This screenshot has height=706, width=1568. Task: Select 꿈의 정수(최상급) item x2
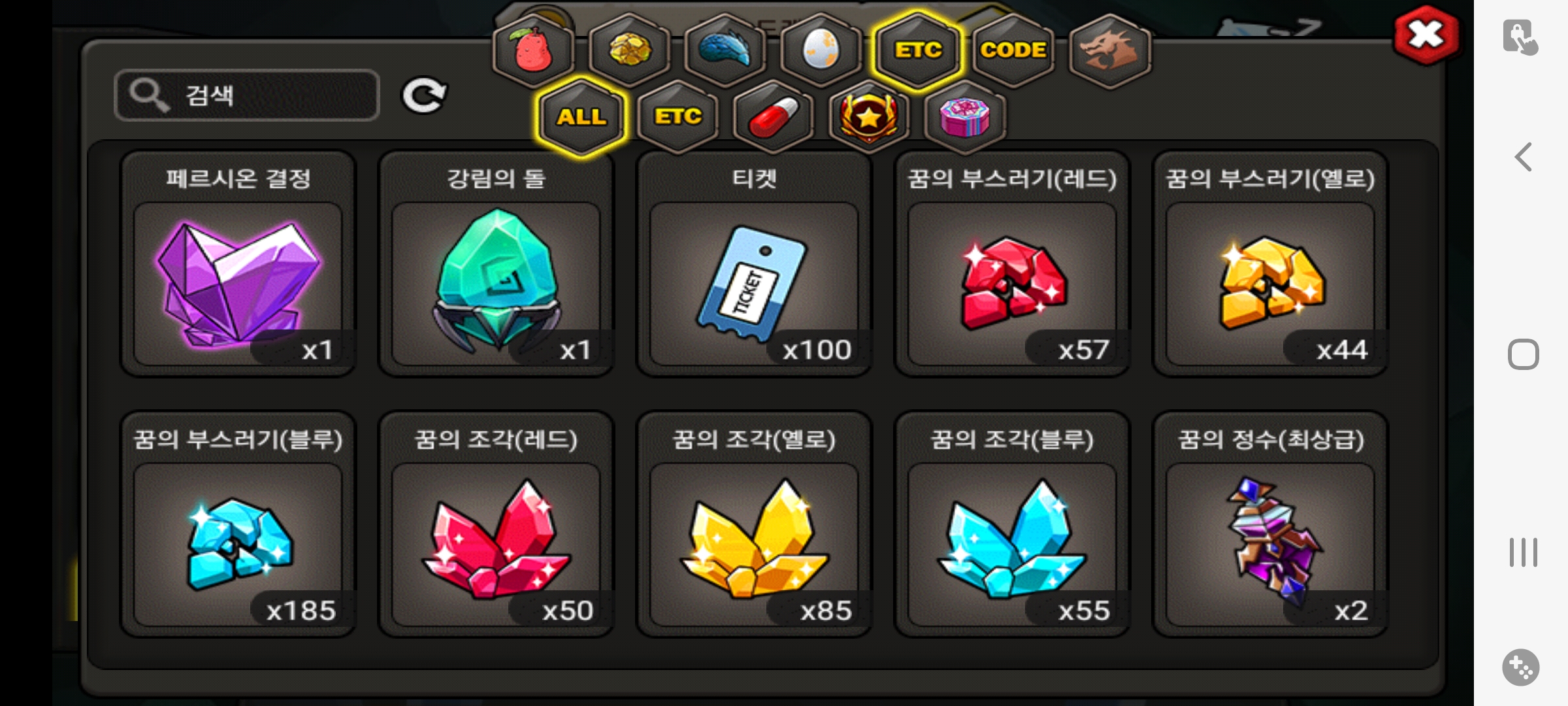pyautogui.click(x=1270, y=524)
